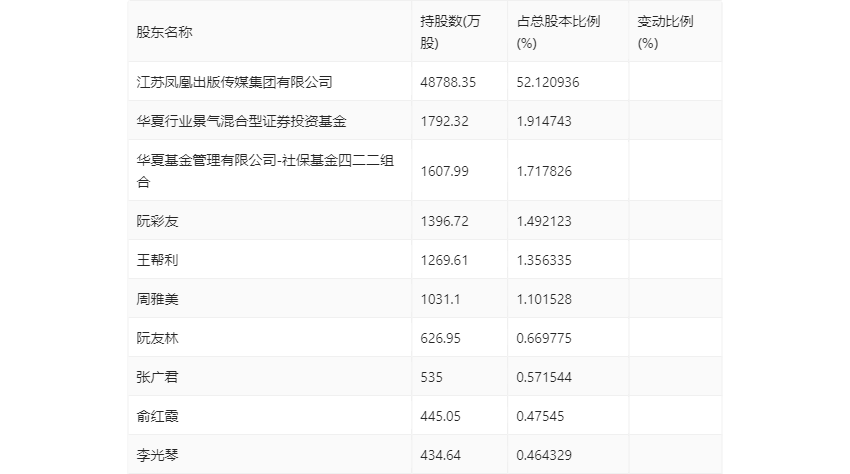Click the holding value 1607.99

click(x=444, y=171)
